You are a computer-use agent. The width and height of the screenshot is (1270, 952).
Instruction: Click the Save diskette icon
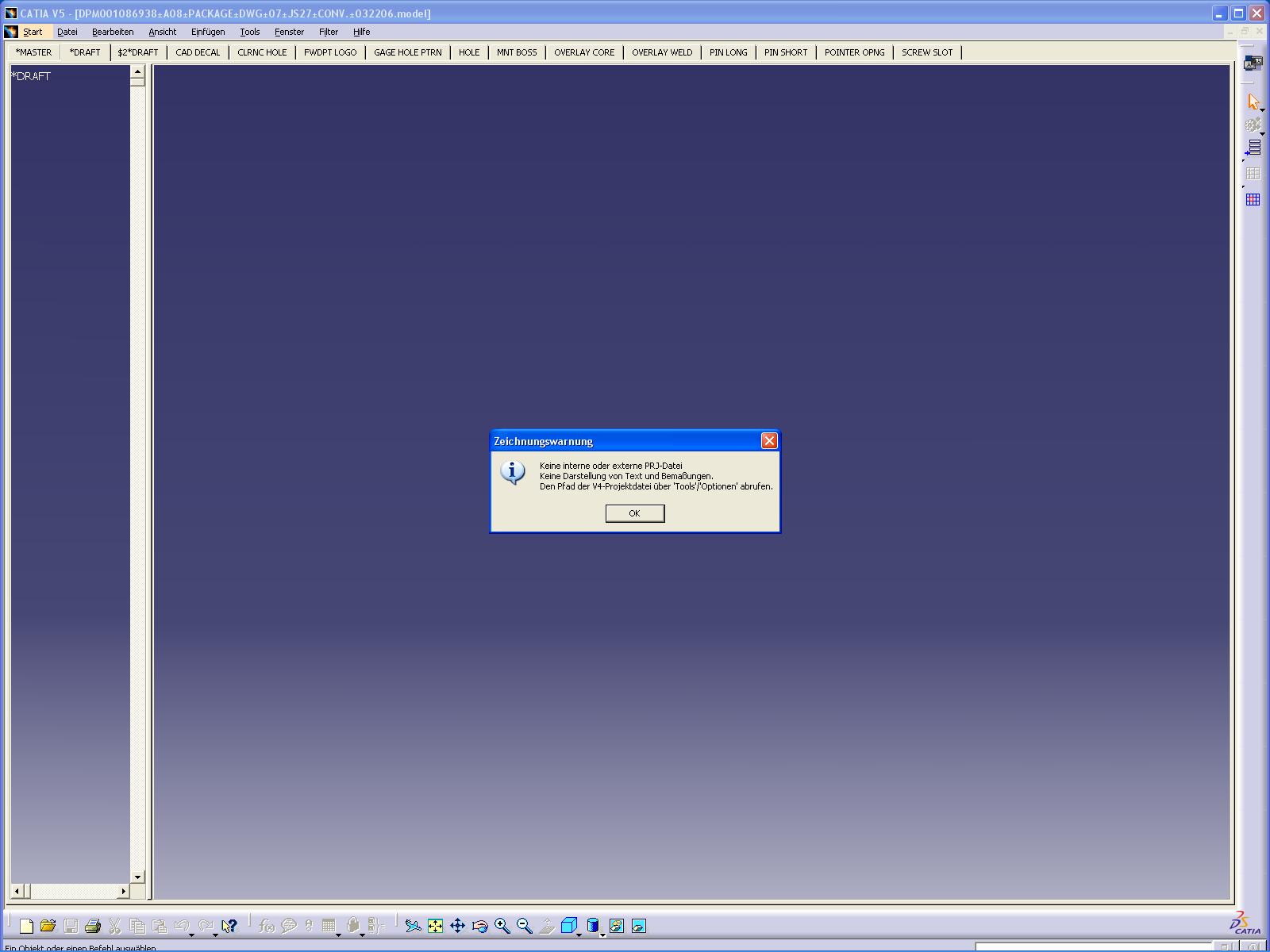[71, 926]
